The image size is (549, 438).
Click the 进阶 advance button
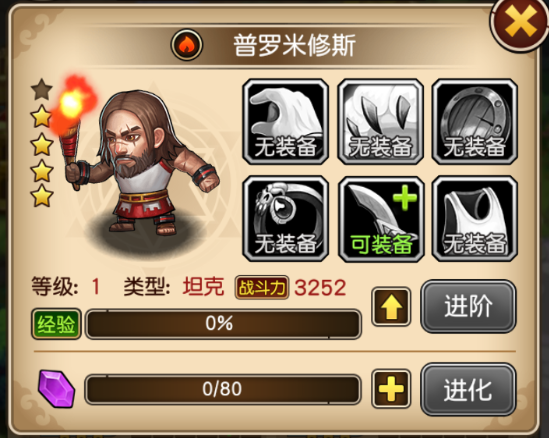tap(468, 306)
